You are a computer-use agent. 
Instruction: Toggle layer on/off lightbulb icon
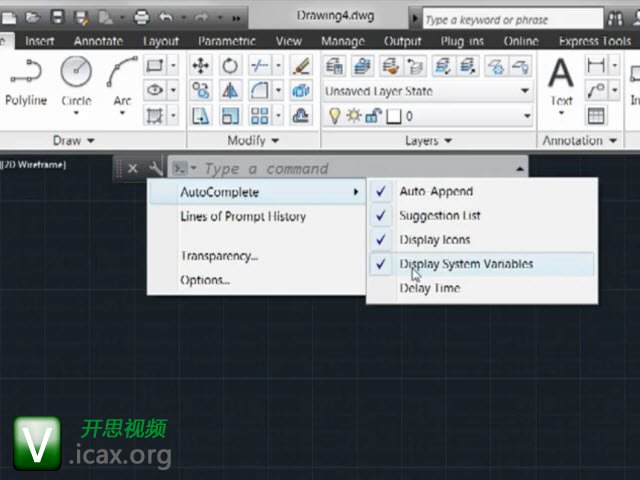[334, 116]
